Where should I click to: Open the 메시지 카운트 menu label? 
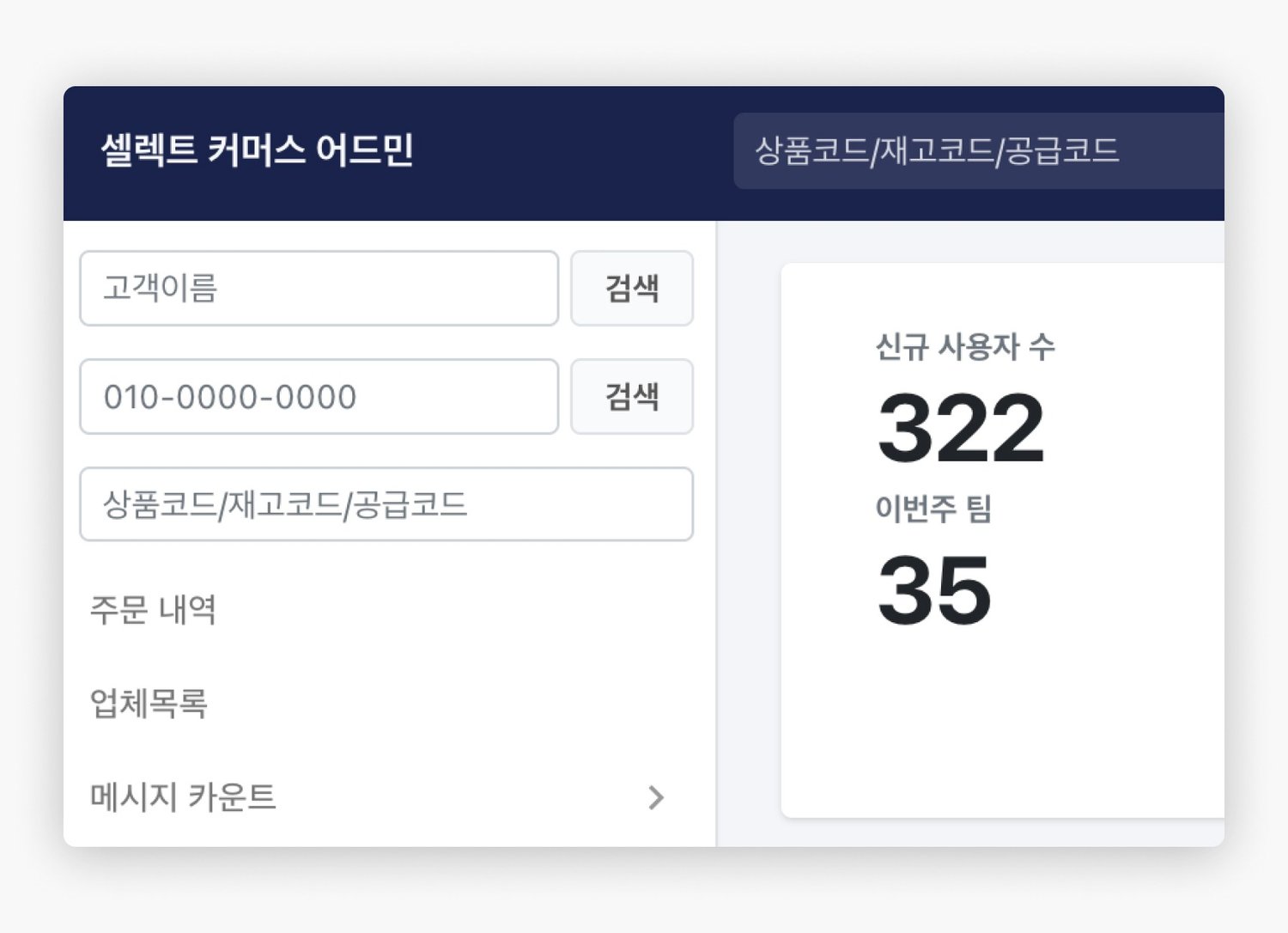tap(183, 798)
